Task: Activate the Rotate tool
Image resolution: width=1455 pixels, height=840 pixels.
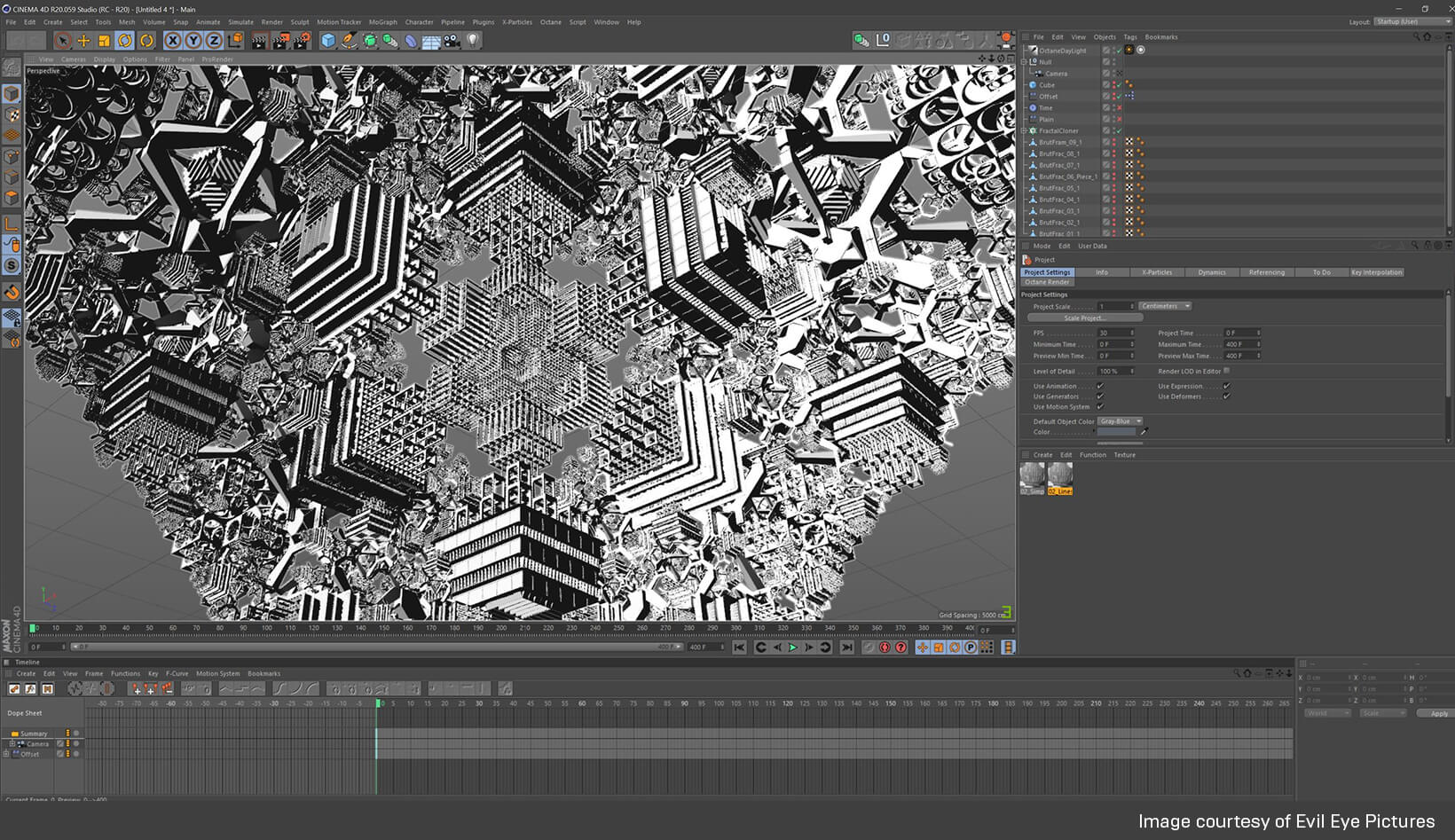Action: coord(122,41)
